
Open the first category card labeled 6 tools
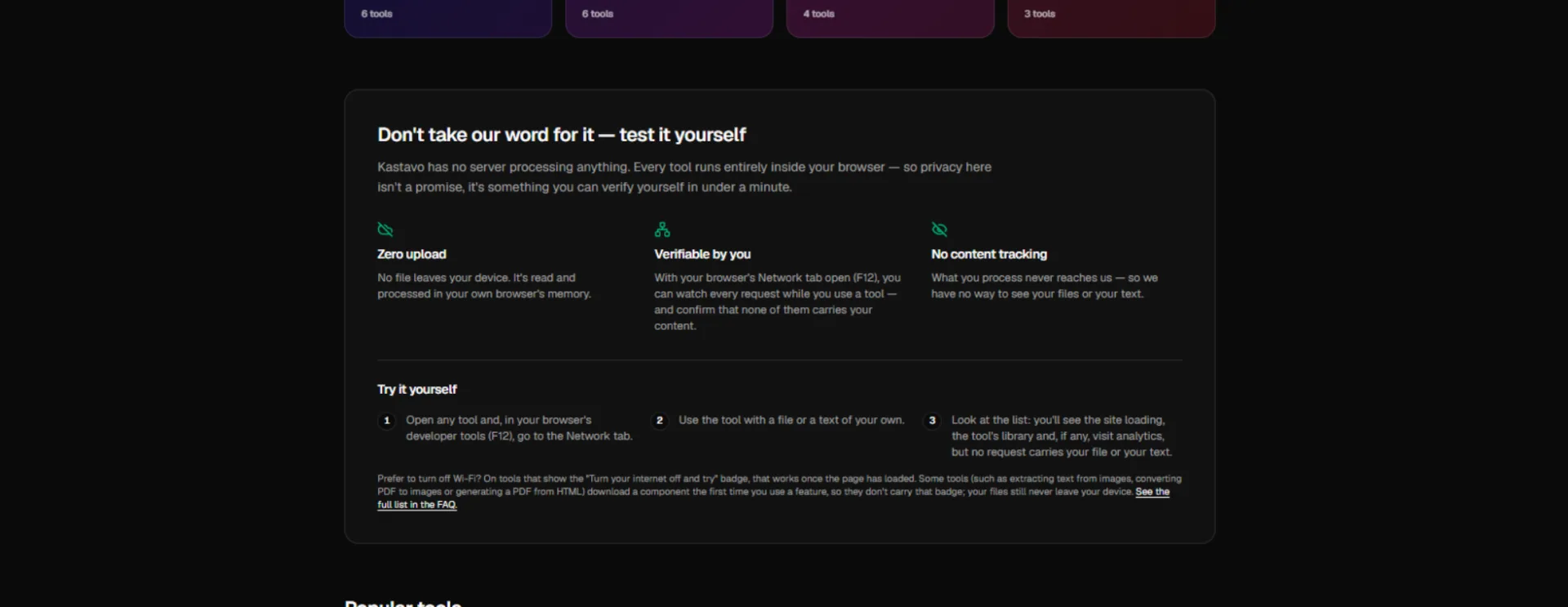(x=448, y=18)
